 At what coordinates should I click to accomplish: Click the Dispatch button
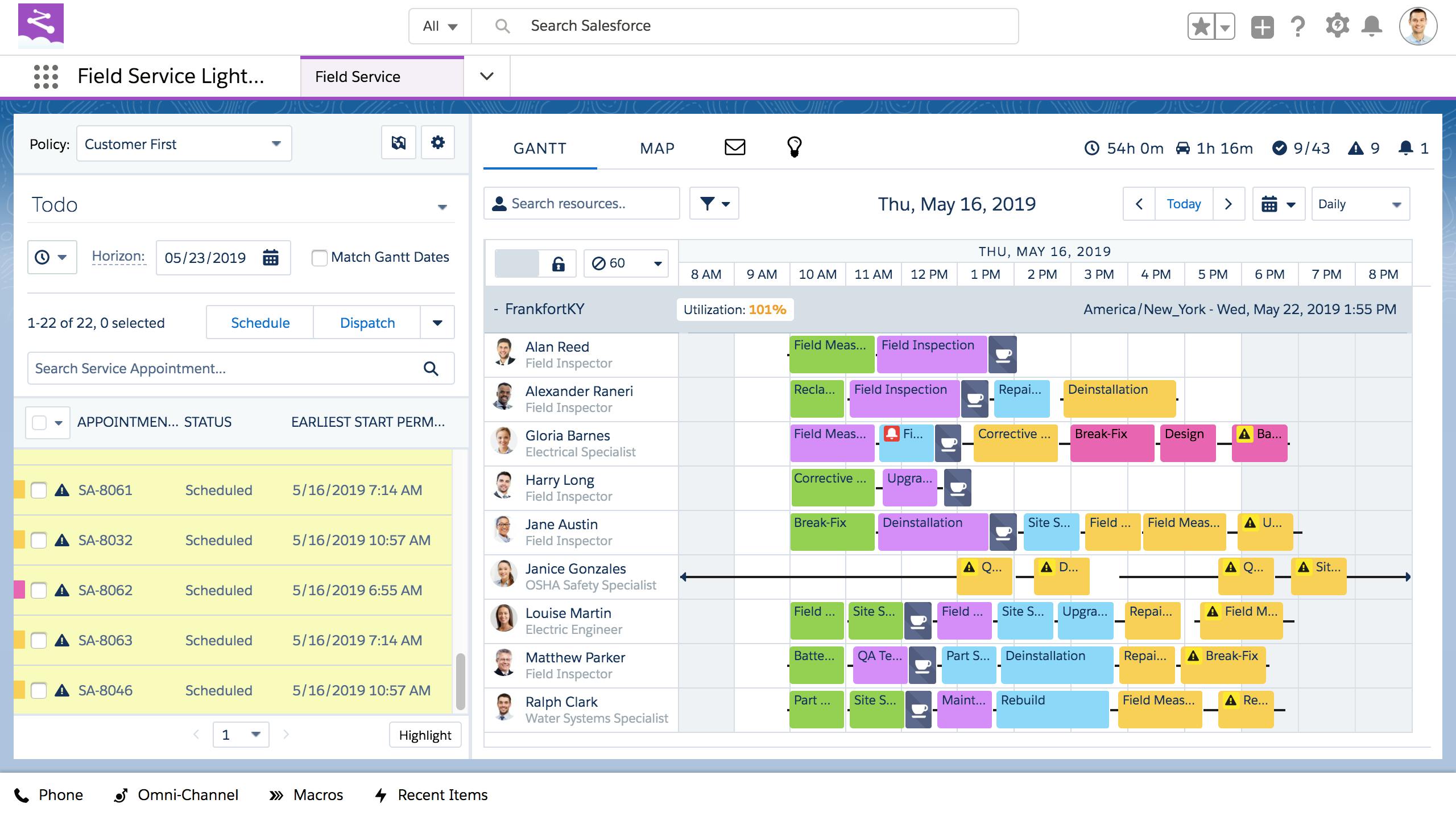click(367, 323)
